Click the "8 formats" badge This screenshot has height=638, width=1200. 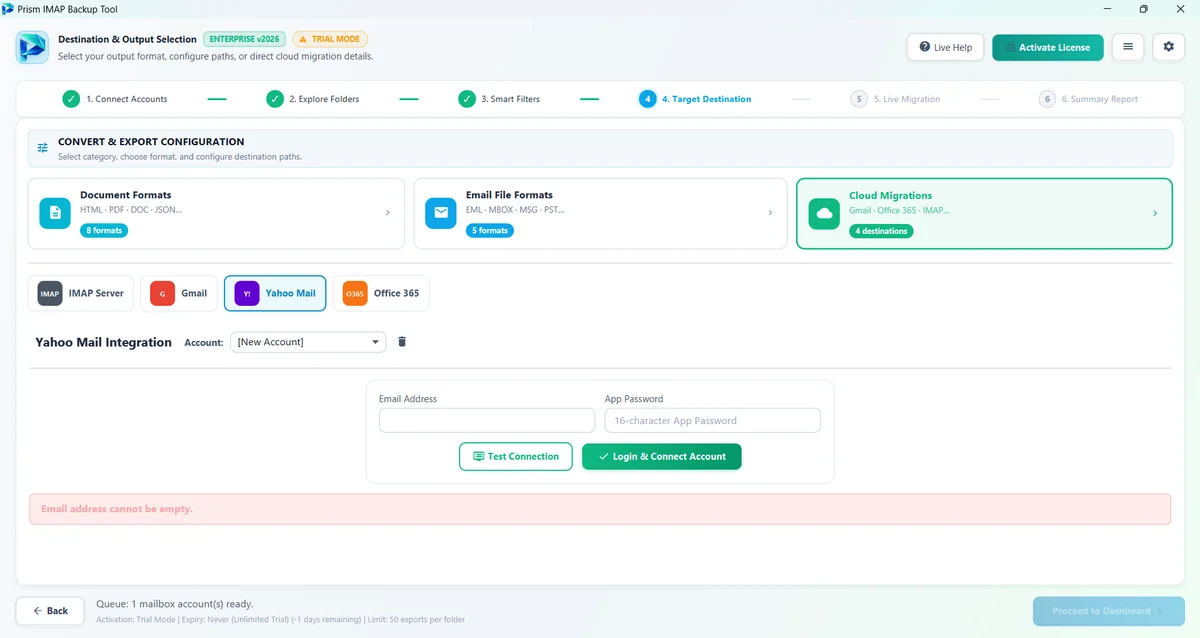[x=104, y=231]
